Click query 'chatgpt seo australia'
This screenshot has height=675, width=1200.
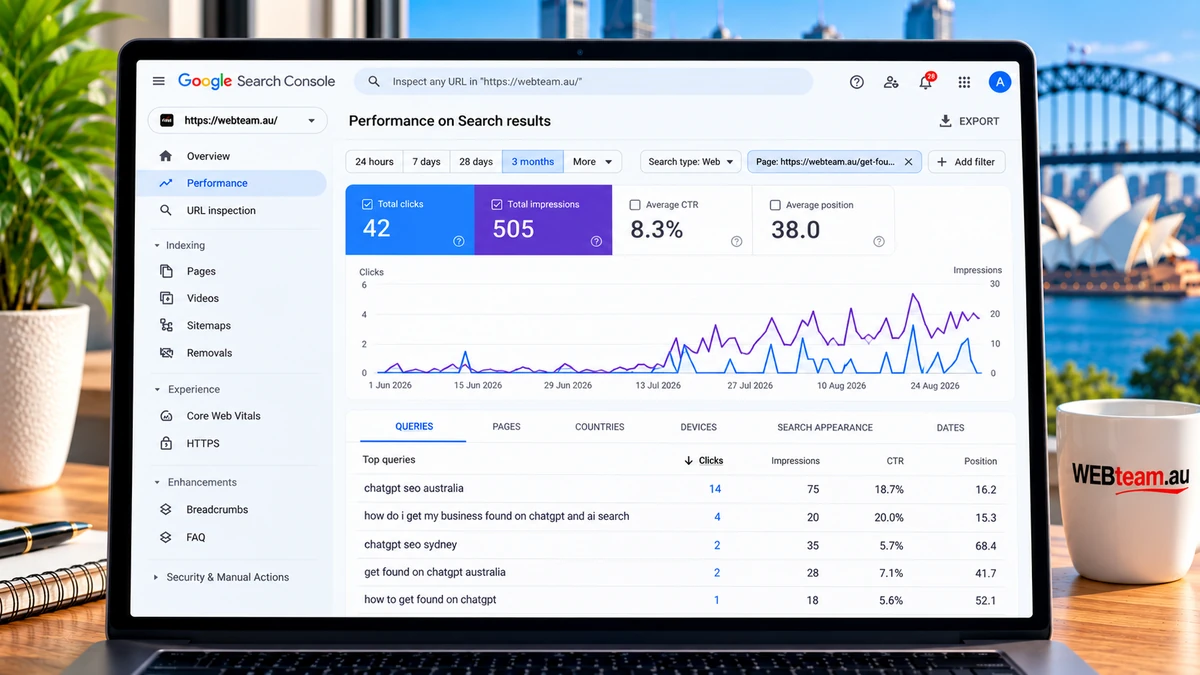click(x=413, y=489)
